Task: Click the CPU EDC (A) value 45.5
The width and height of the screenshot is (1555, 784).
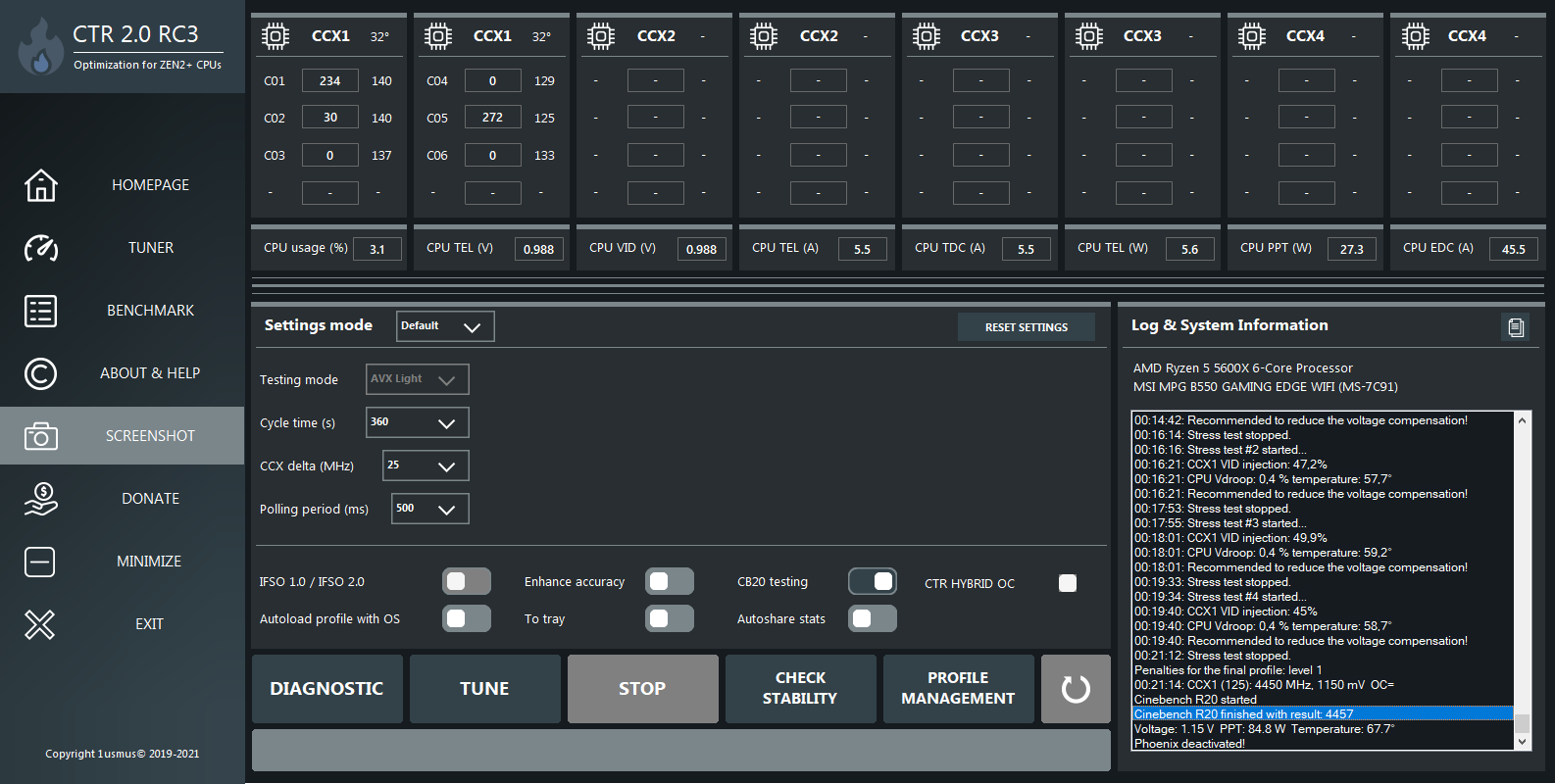Action: click(1514, 249)
